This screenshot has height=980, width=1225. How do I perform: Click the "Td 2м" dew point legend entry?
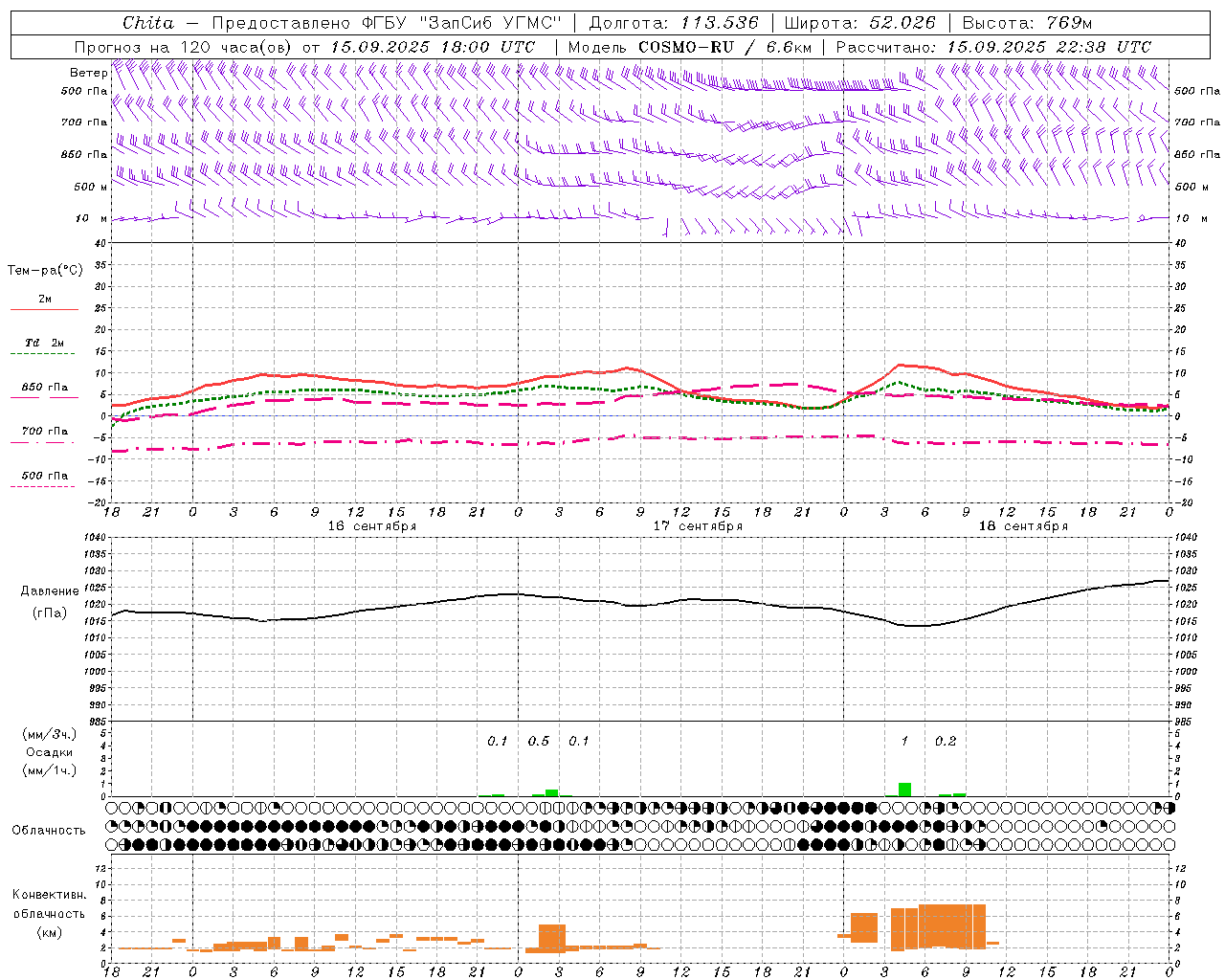coord(44,343)
